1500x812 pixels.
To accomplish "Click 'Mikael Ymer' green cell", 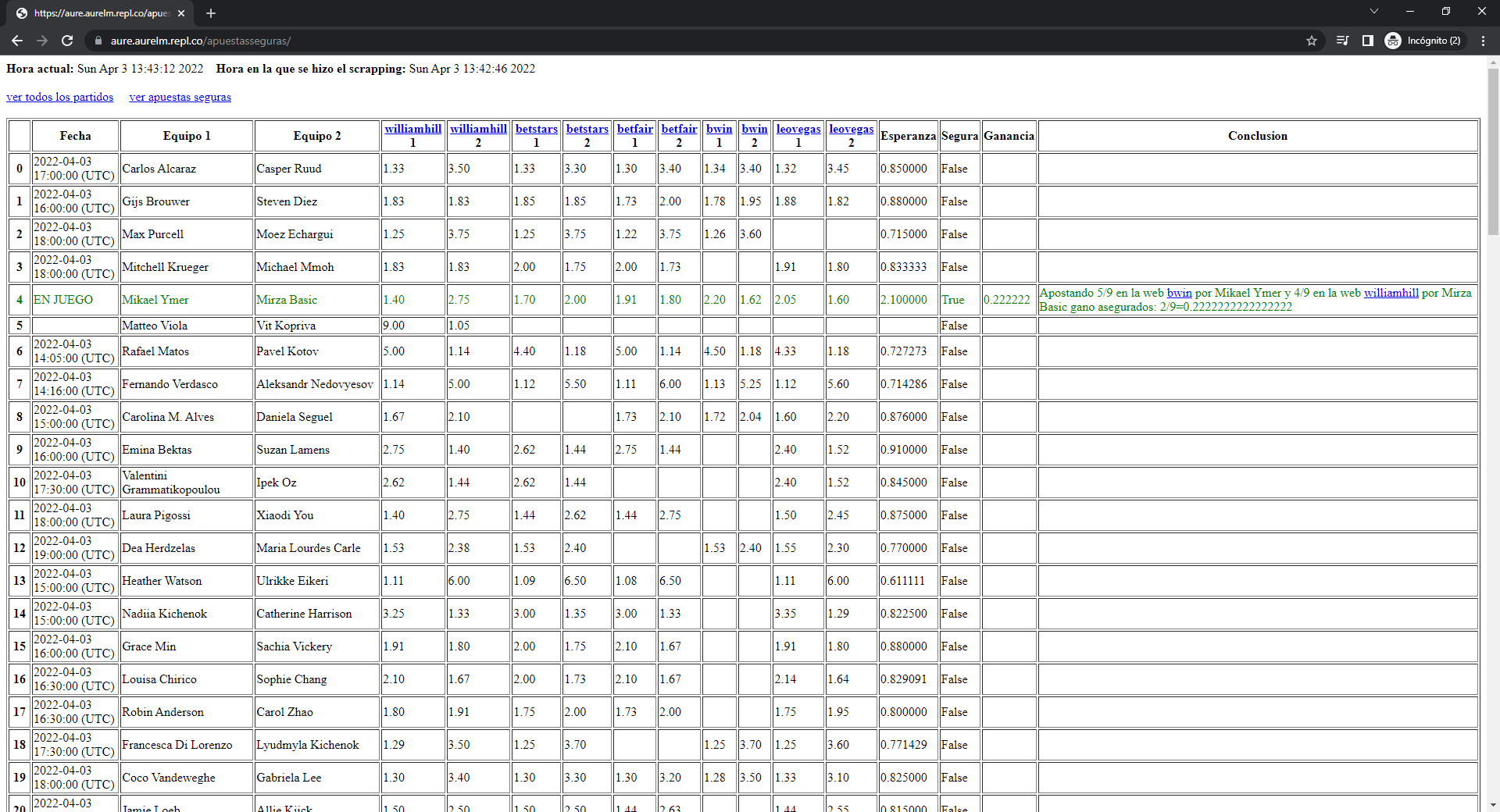I will tap(187, 300).
